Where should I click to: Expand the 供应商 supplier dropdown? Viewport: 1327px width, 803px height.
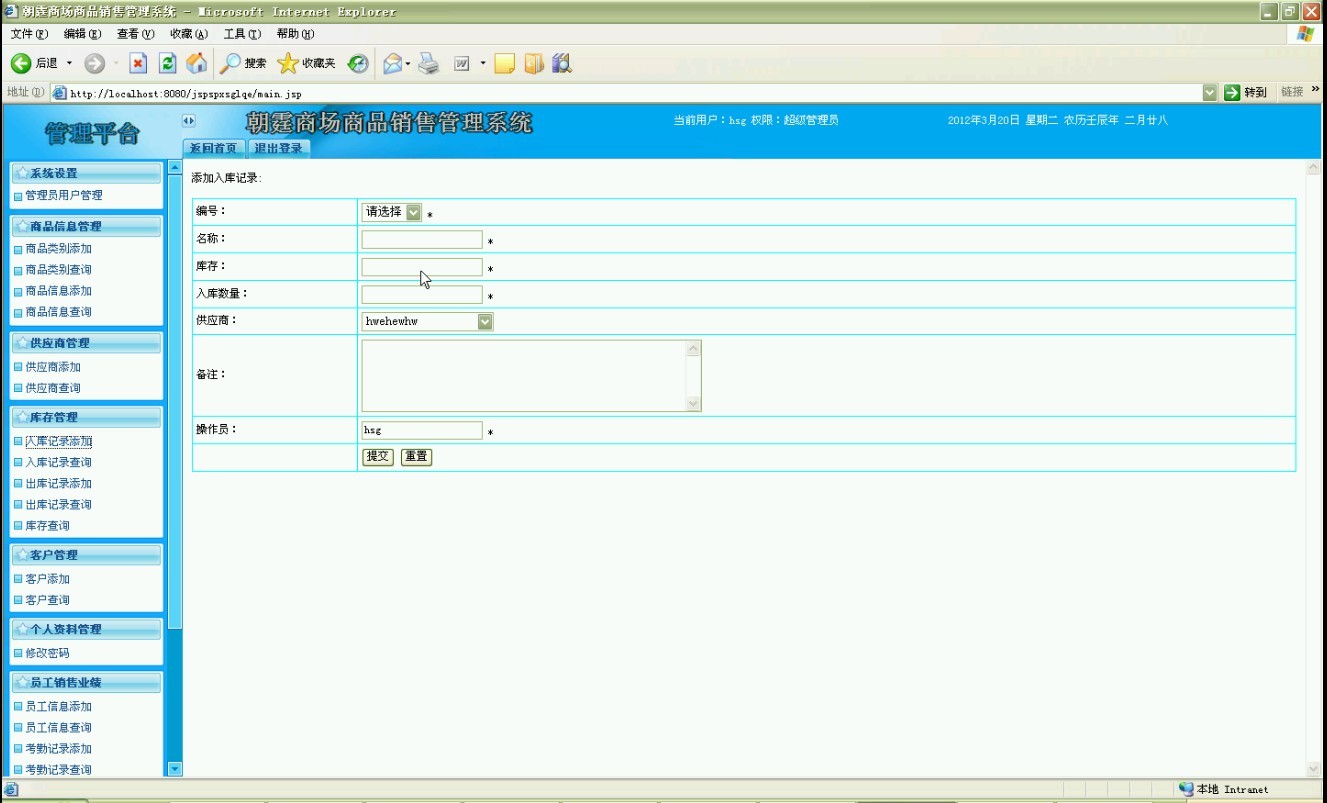485,321
